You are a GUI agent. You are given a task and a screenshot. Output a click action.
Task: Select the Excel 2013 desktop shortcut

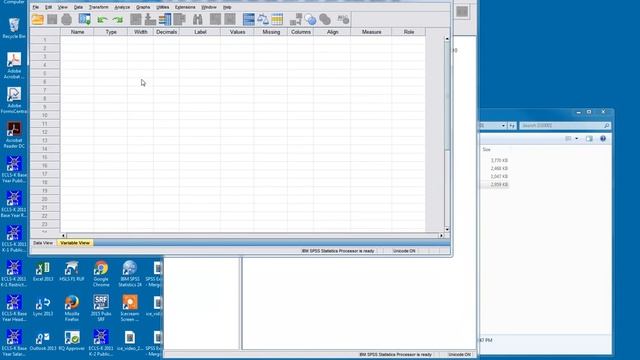coord(43,271)
